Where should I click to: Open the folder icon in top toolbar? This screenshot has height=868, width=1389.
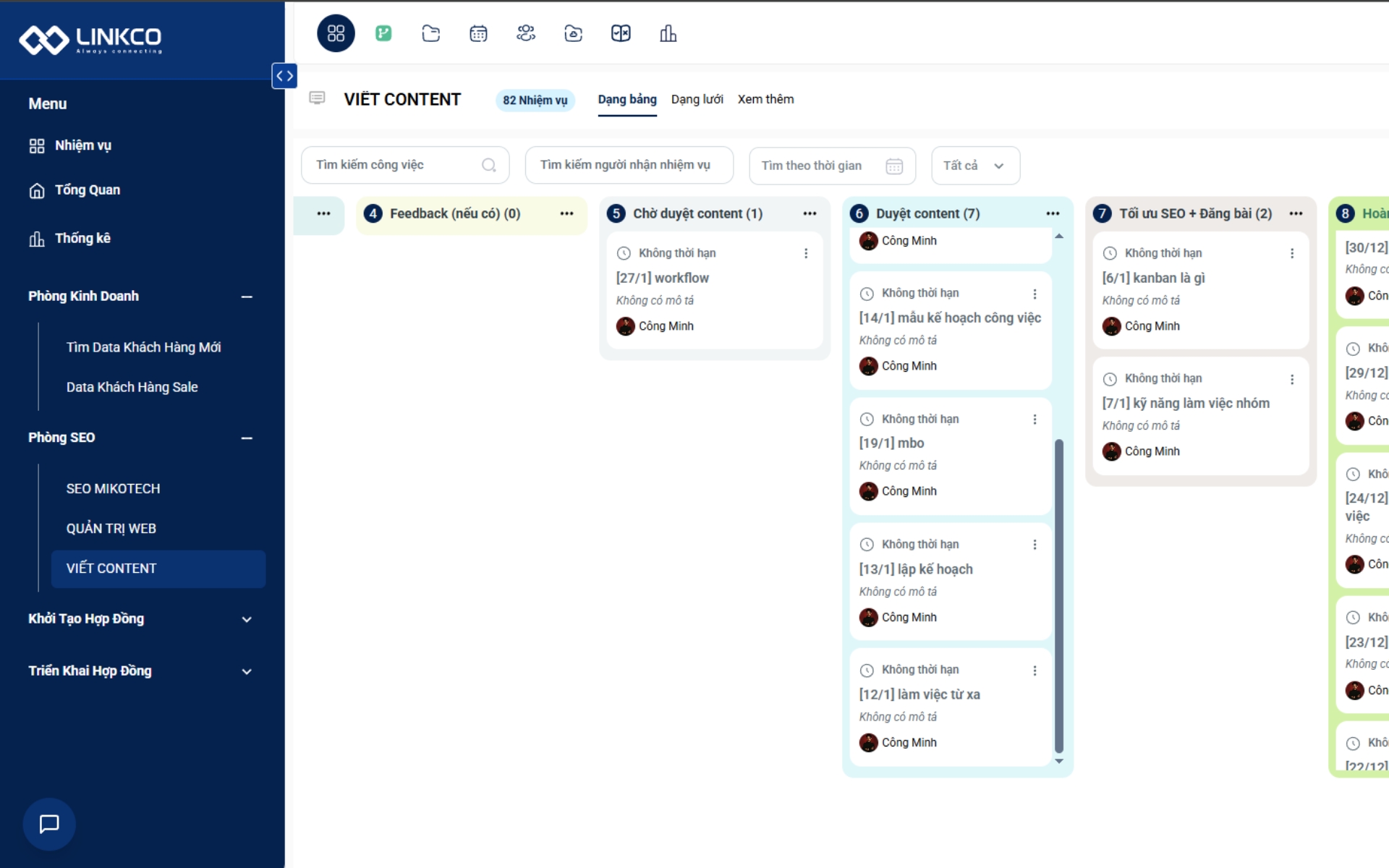click(430, 33)
